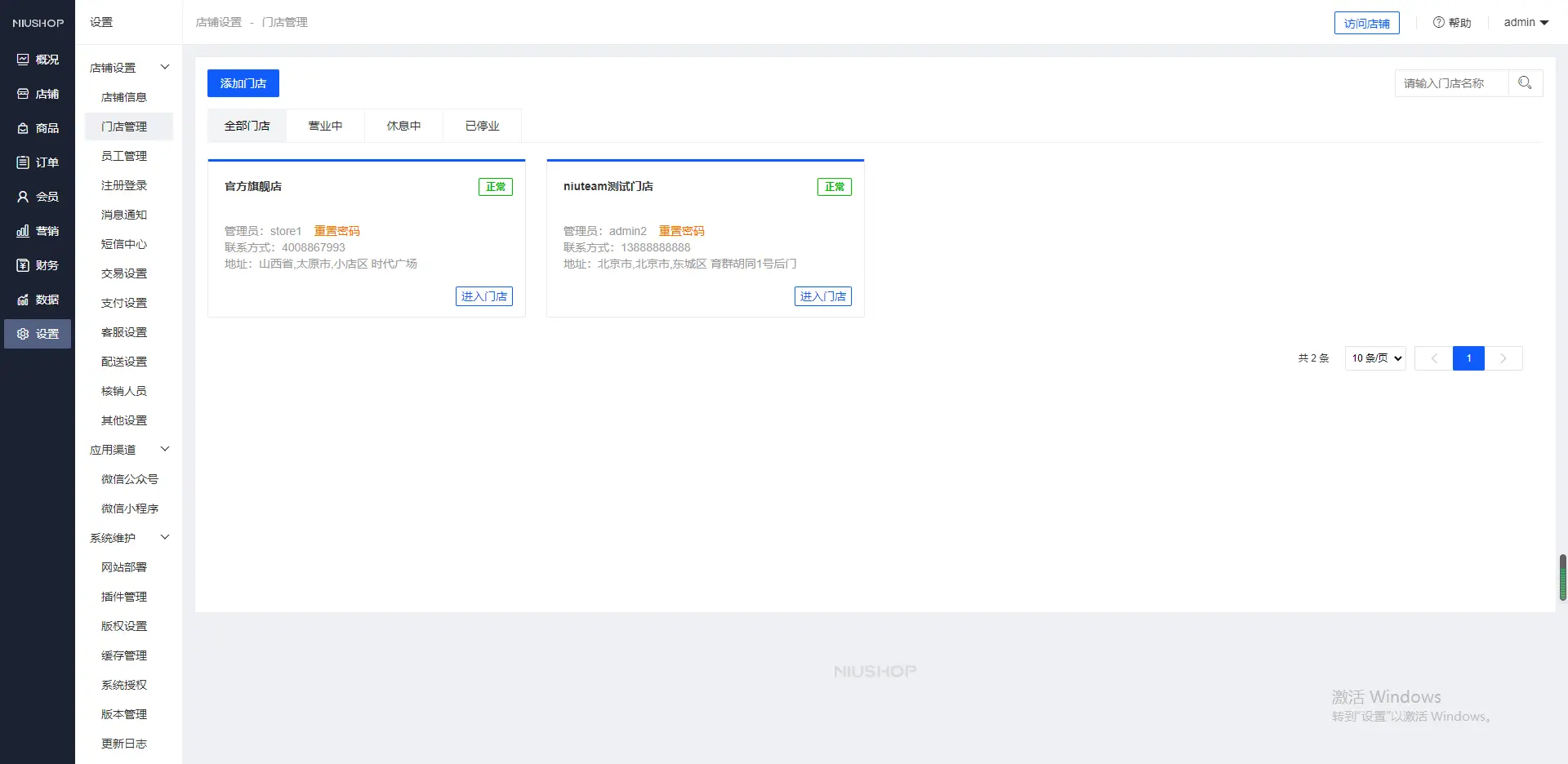Switch to the 已停业 tab
The height and width of the screenshot is (764, 1568).
coord(482,126)
